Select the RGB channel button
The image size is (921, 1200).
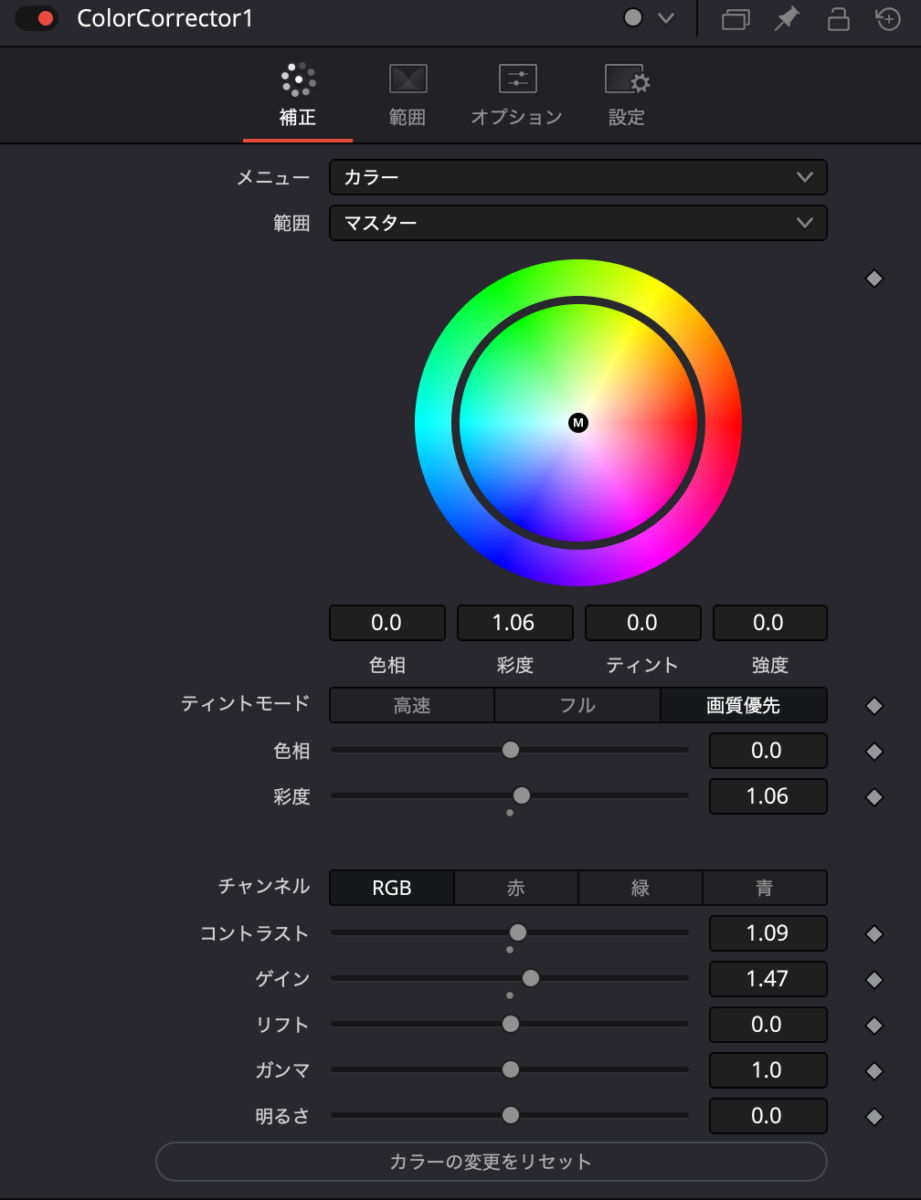[x=392, y=888]
